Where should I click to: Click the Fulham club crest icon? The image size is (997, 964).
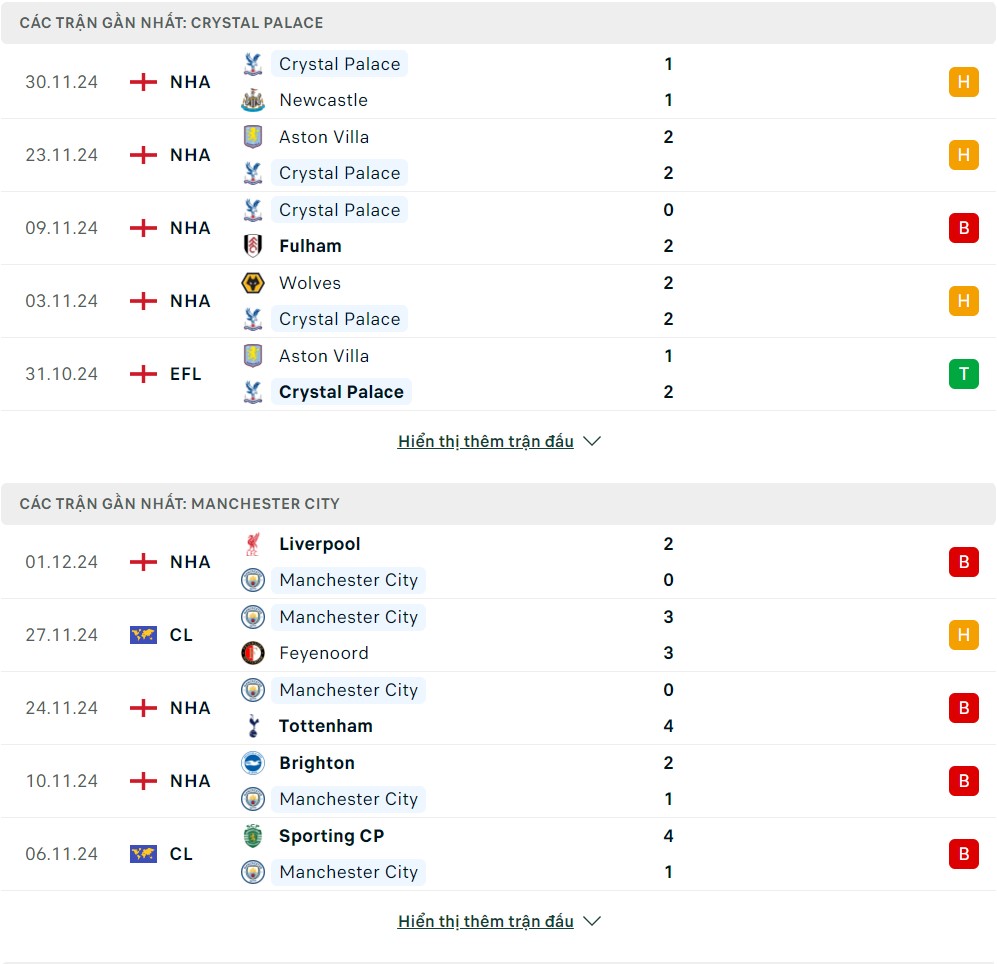pyautogui.click(x=253, y=246)
